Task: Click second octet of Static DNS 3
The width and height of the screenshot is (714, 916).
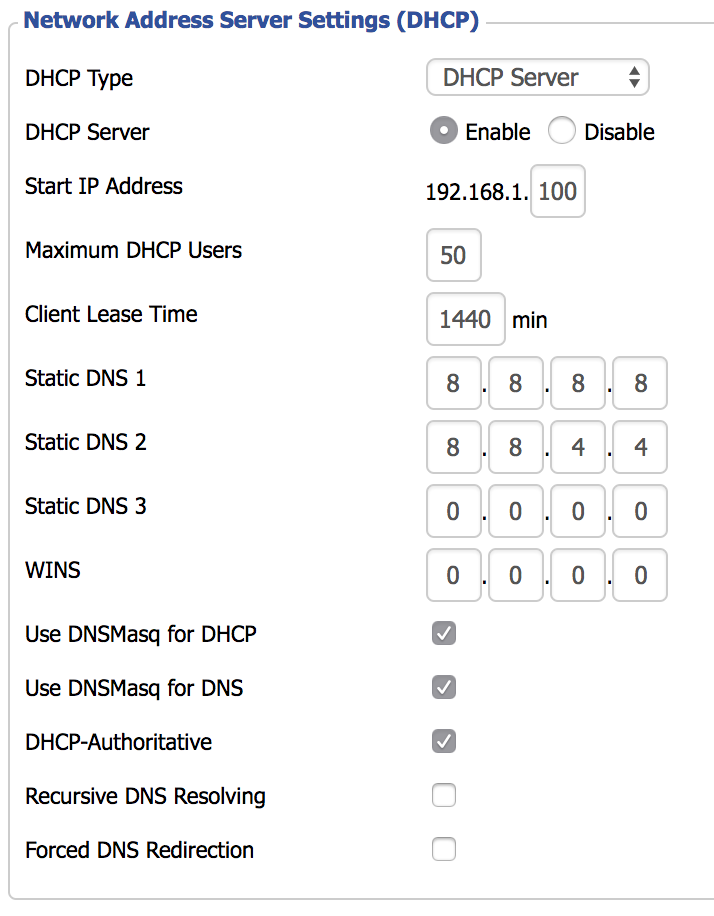Action: pos(515,511)
